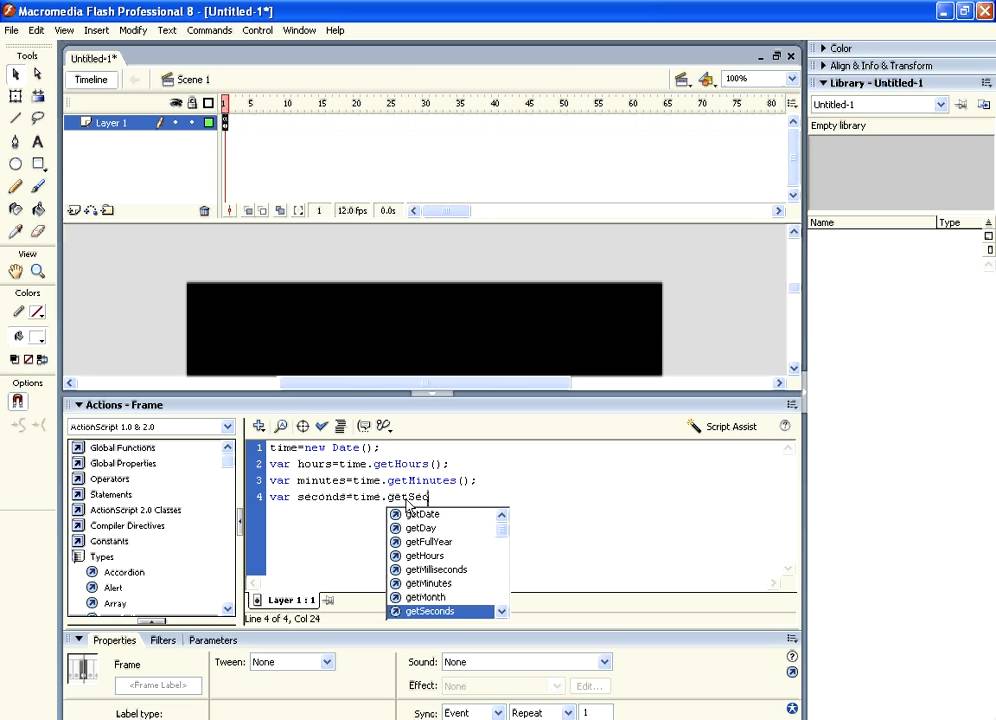Open the Modify menu
Screen dimensions: 996x720
[133, 30]
